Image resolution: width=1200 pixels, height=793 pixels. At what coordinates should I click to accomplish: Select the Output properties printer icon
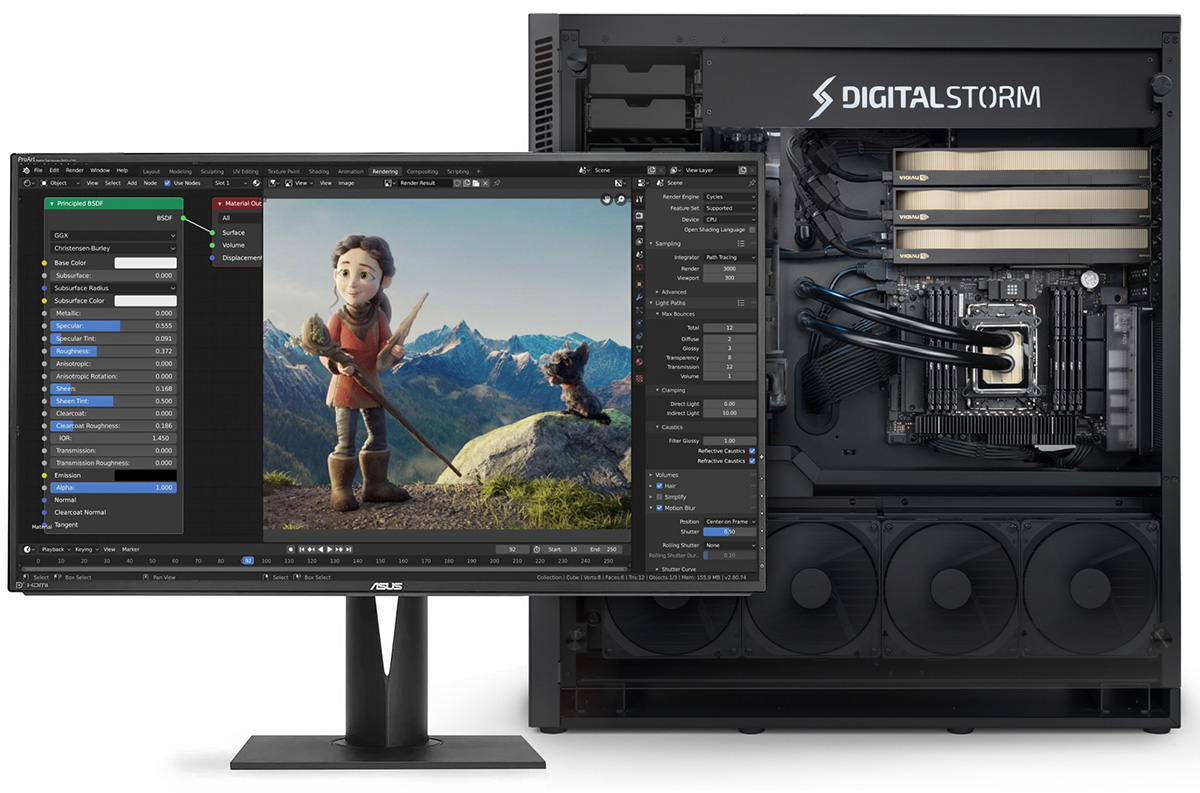pyautogui.click(x=639, y=228)
